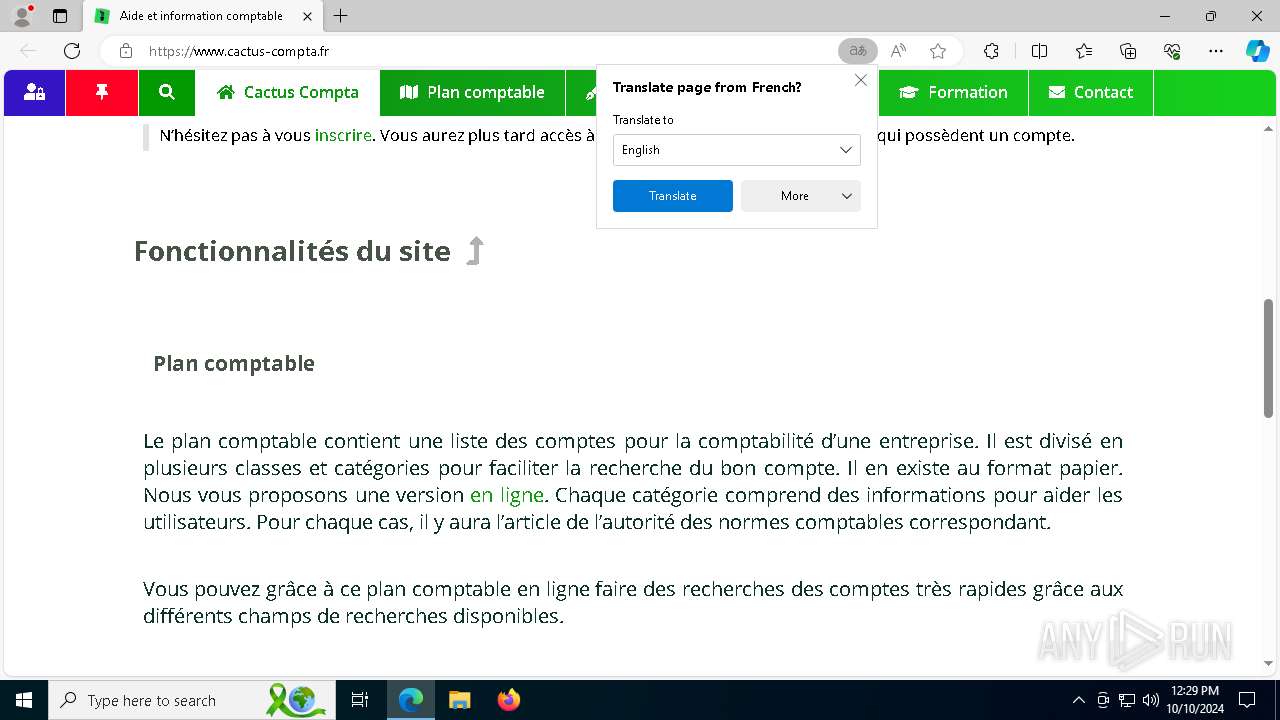Click the red pushpin nav icon
Image resolution: width=1280 pixels, height=720 pixels.
[101, 92]
